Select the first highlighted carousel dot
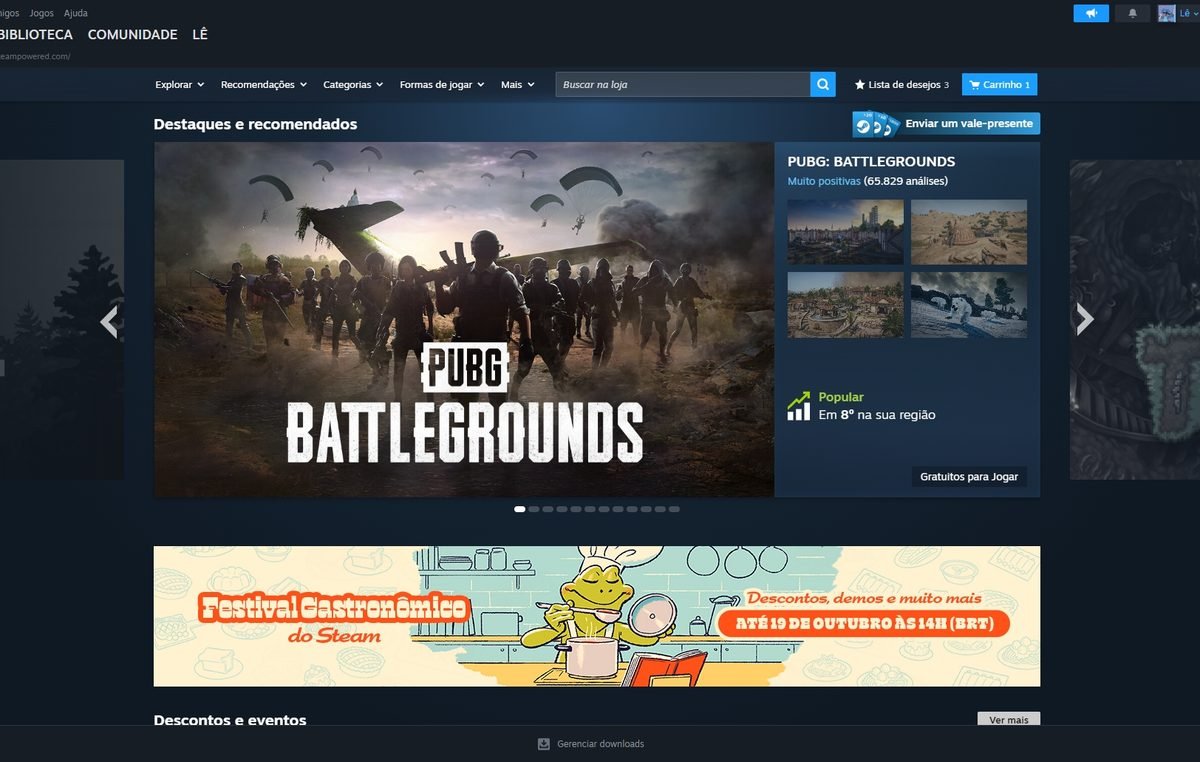Screen dimensions: 1200x762 (520, 509)
